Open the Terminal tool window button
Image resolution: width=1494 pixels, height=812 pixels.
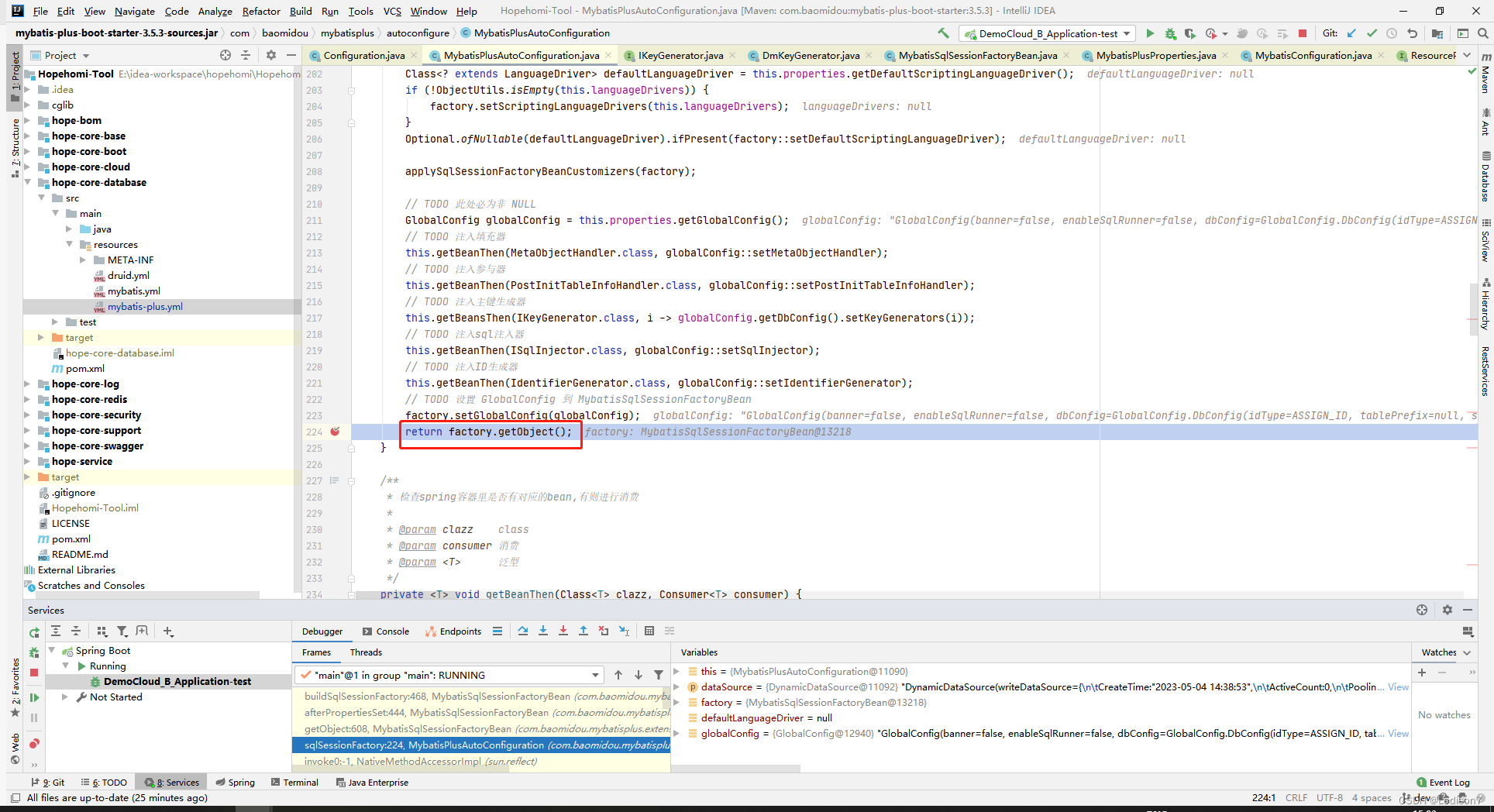point(294,783)
